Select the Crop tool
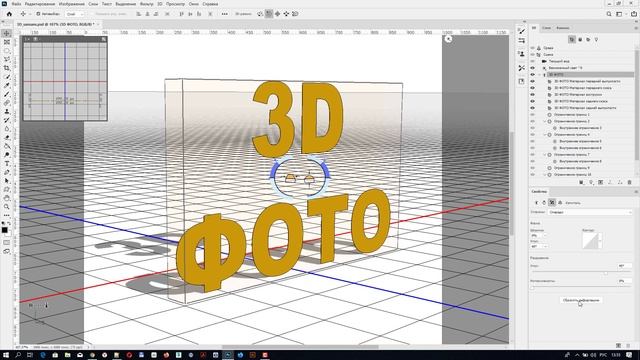 [7, 68]
